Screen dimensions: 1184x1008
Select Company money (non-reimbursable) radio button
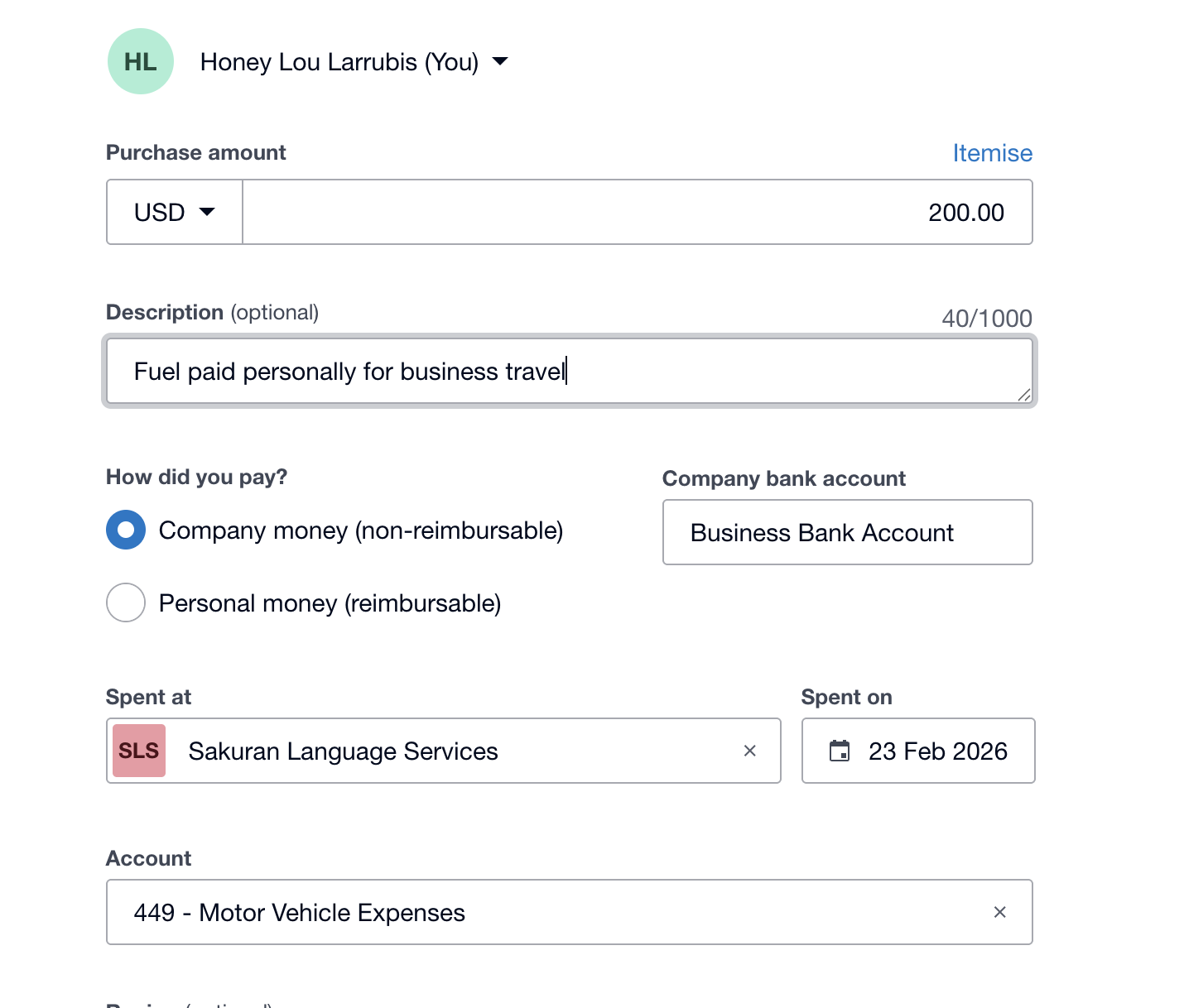coord(126,530)
